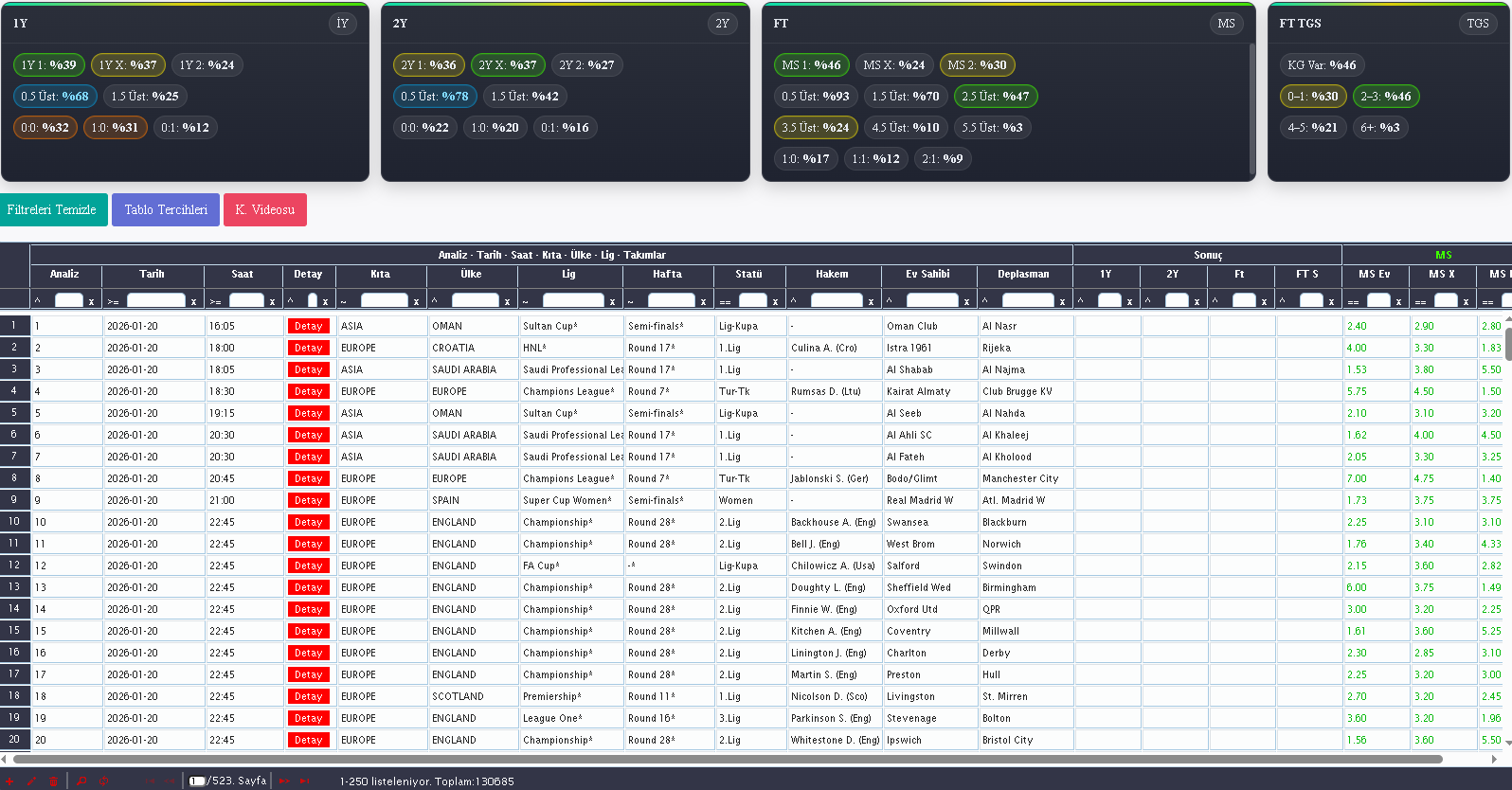Click the red plus add-record icon

pos(9,781)
